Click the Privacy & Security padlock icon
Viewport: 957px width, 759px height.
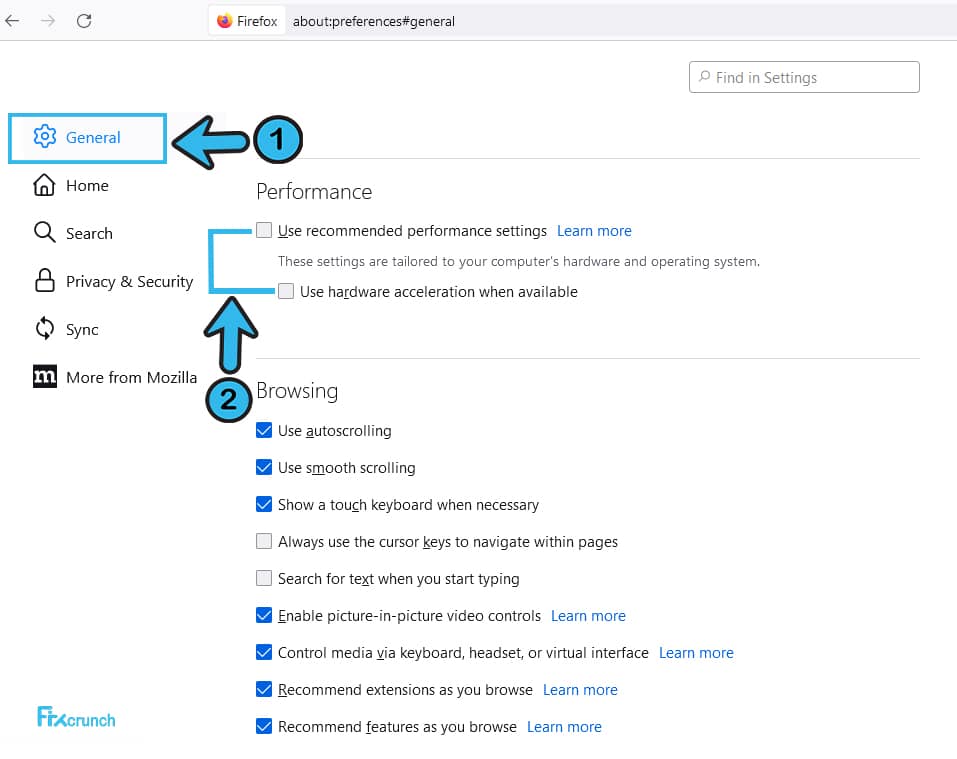tap(45, 281)
